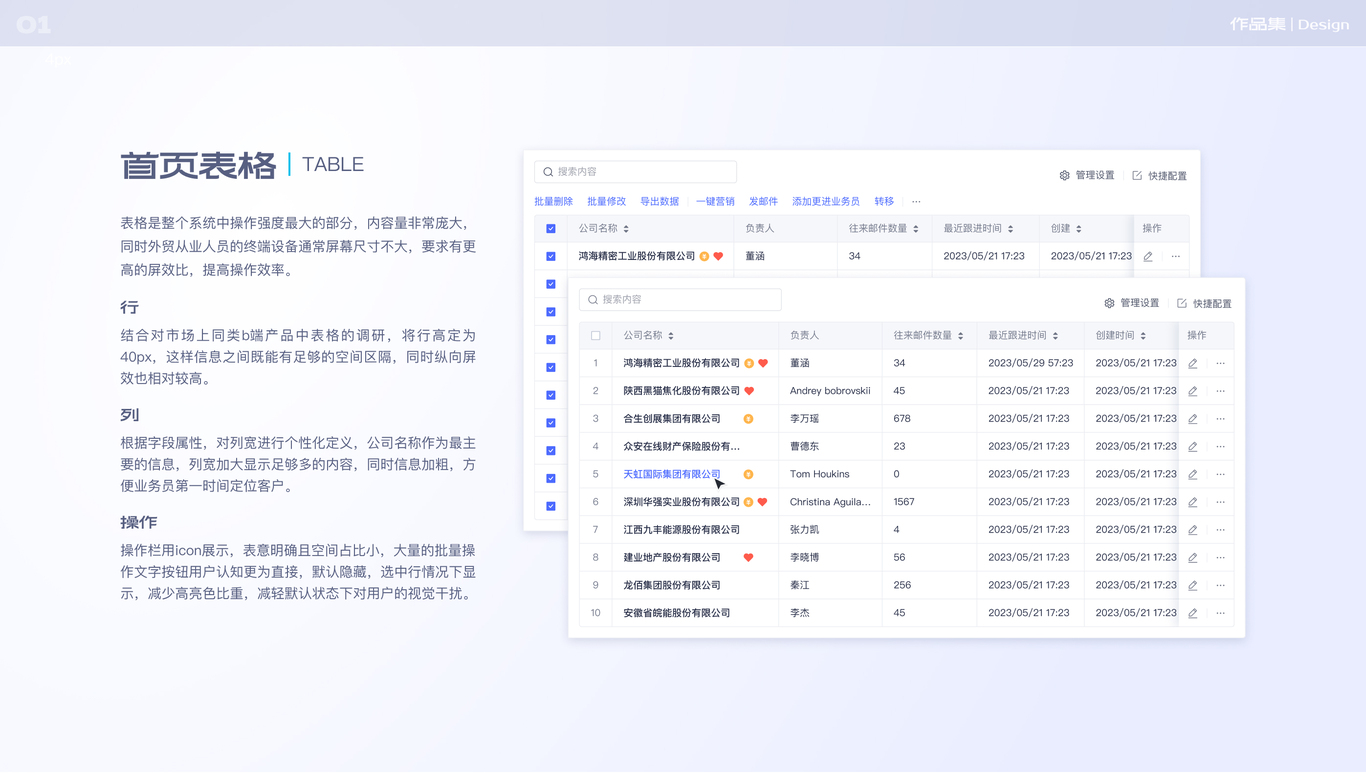Open more options for row 建业地产
1366x773 pixels.
click(x=1221, y=558)
